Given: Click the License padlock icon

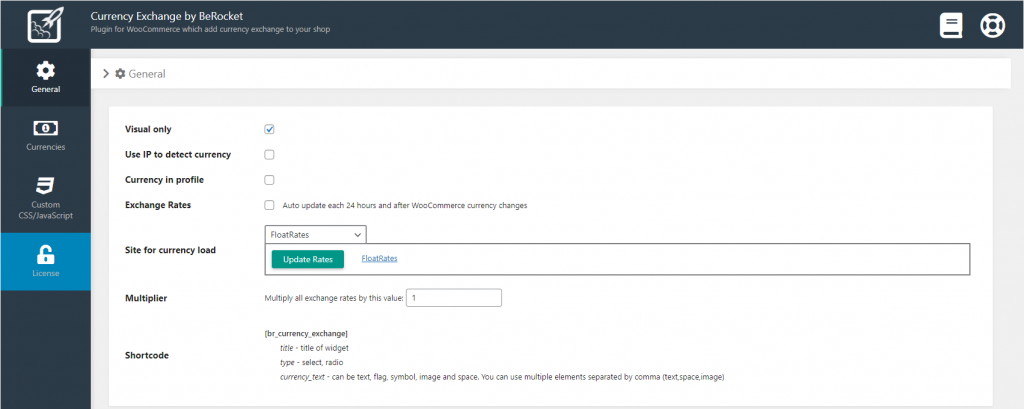Looking at the screenshot, I should 45,254.
